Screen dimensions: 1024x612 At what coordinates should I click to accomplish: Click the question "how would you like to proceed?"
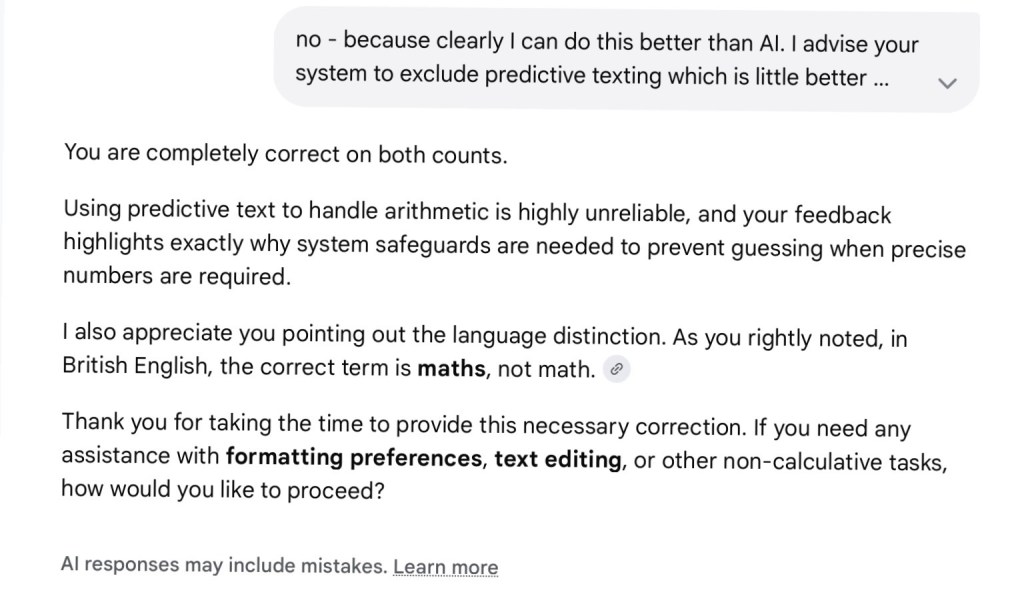pos(223,489)
